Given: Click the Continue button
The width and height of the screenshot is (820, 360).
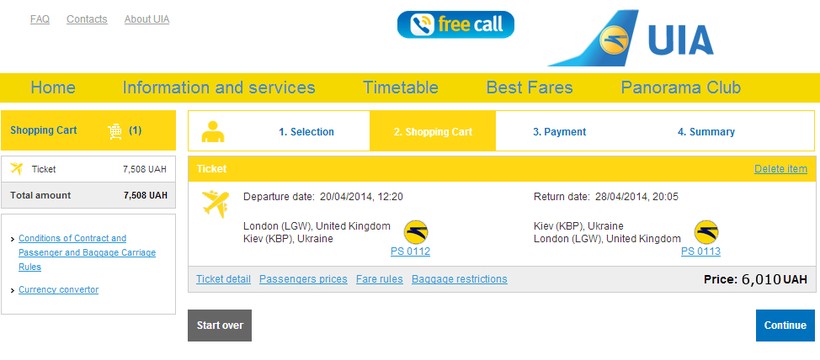Looking at the screenshot, I should [x=785, y=325].
